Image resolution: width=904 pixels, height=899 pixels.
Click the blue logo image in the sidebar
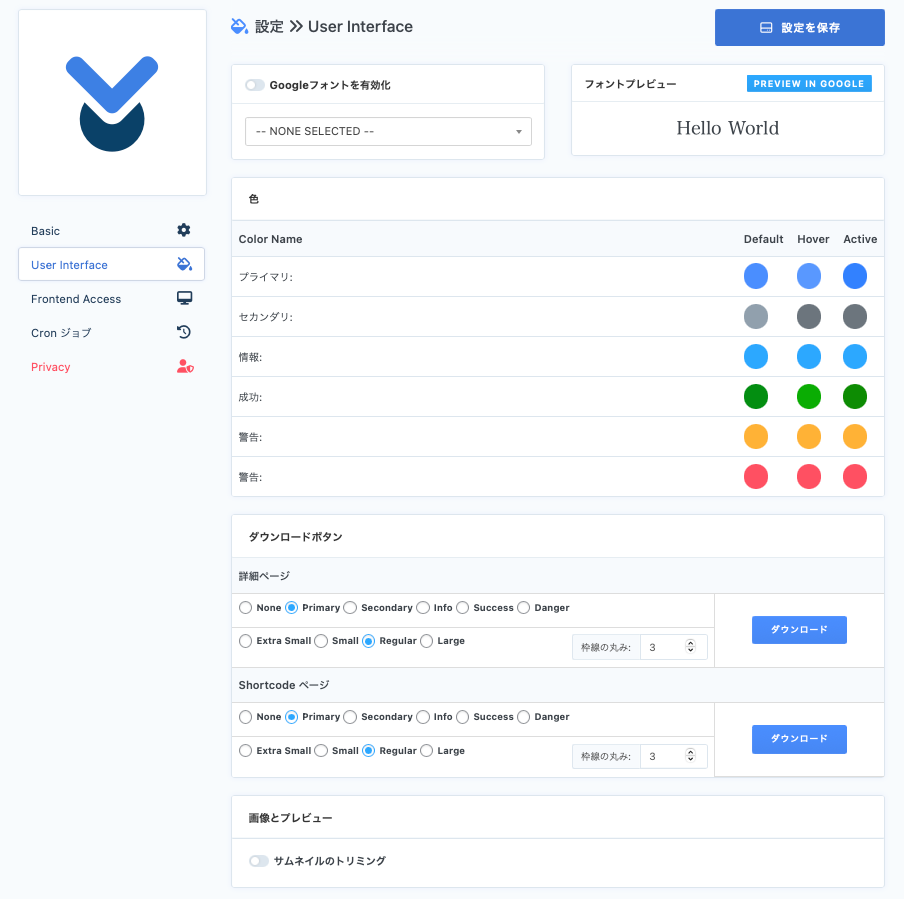click(x=112, y=103)
